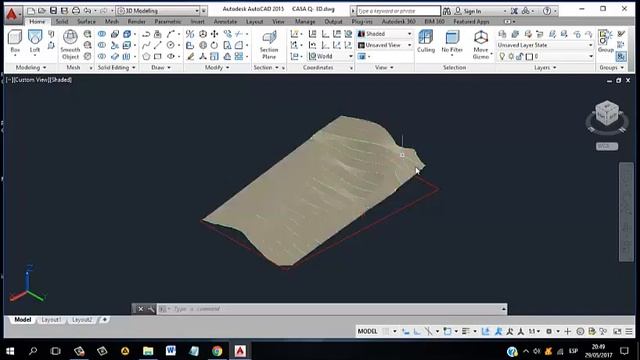This screenshot has width=640, height=360.
Task: Open the command line customize wrench
Action: pos(151,309)
